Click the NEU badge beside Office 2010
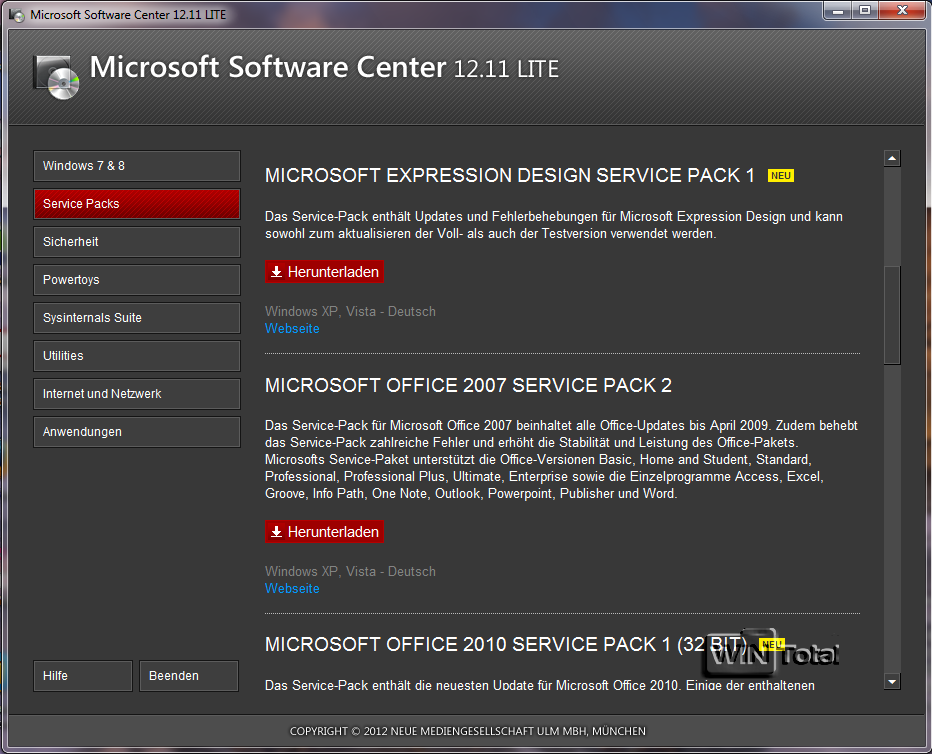 pyautogui.click(x=771, y=644)
